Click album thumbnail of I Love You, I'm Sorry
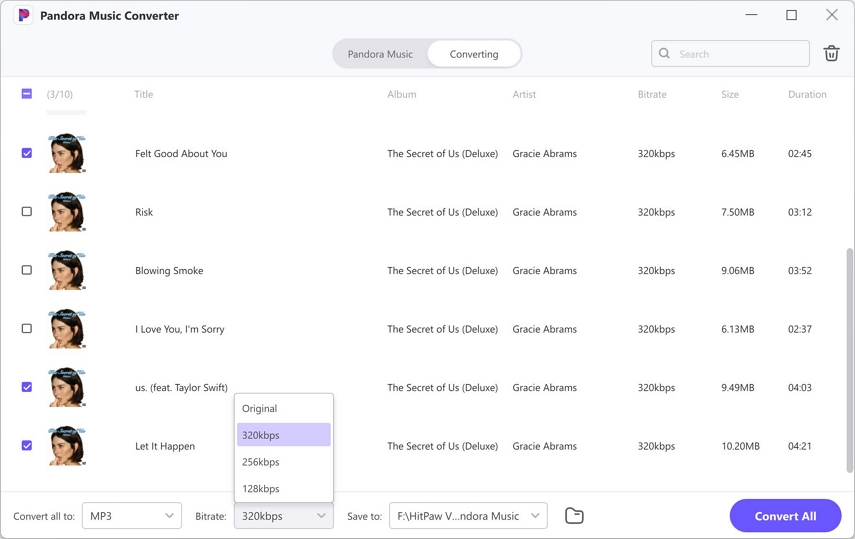This screenshot has height=539, width=855. (x=67, y=328)
